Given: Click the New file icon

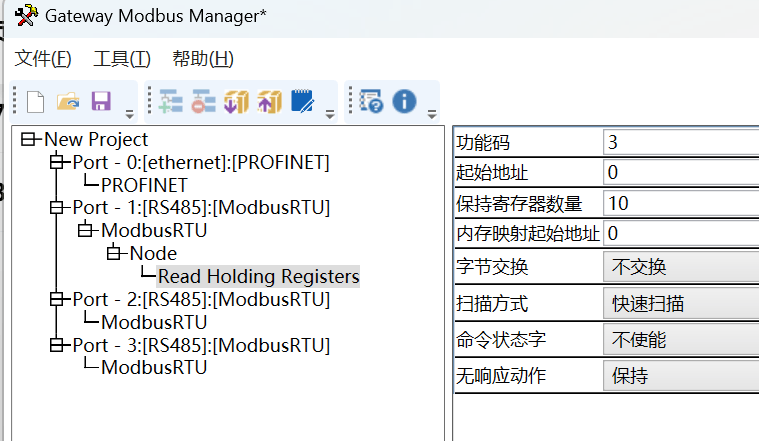Looking at the screenshot, I should coord(35,102).
